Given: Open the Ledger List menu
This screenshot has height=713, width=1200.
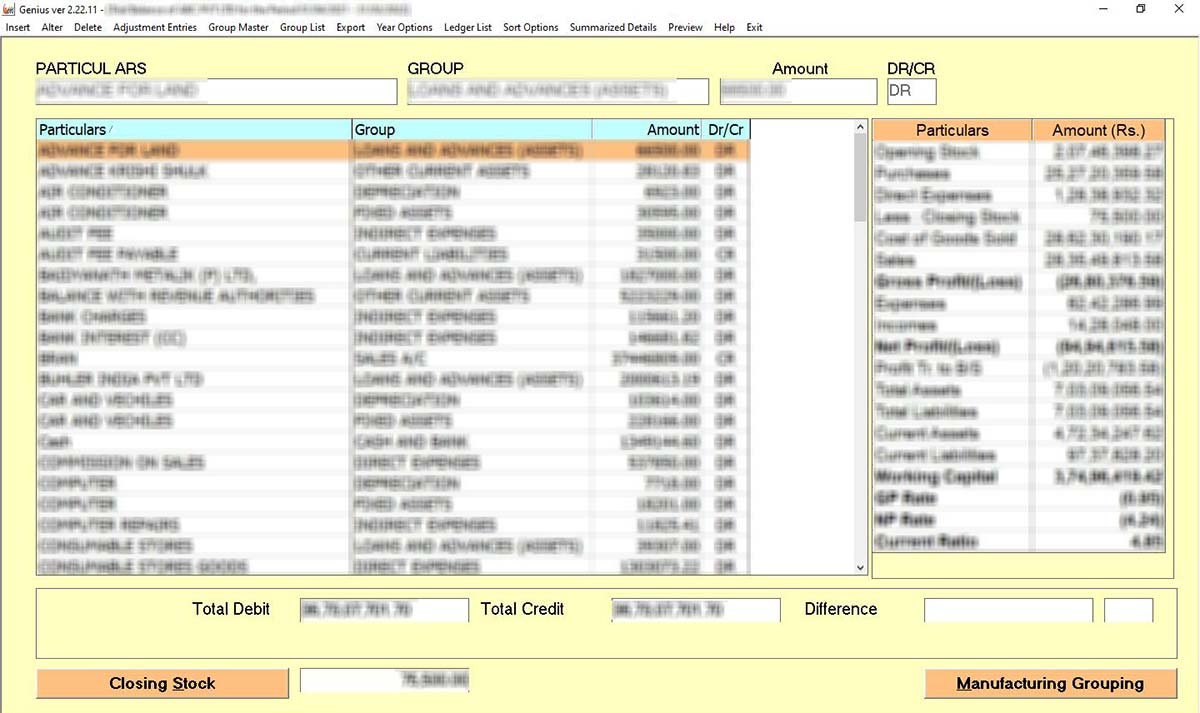Looking at the screenshot, I should [x=467, y=27].
